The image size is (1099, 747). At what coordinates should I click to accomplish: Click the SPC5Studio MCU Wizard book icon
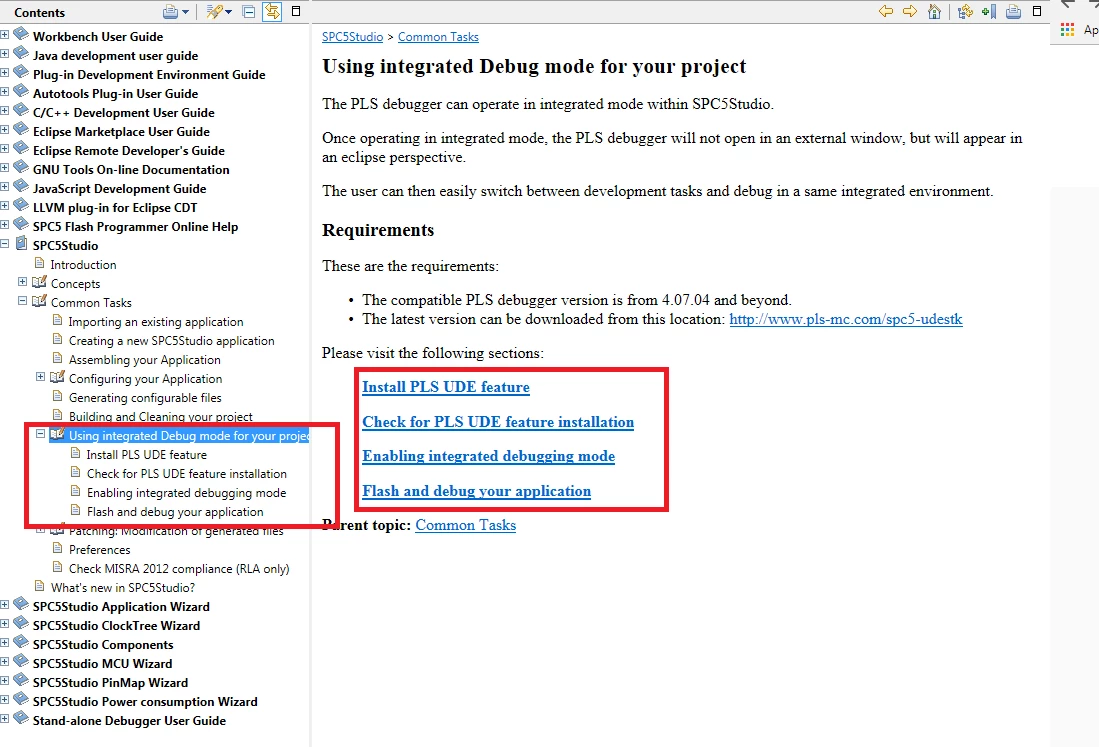(x=21, y=662)
